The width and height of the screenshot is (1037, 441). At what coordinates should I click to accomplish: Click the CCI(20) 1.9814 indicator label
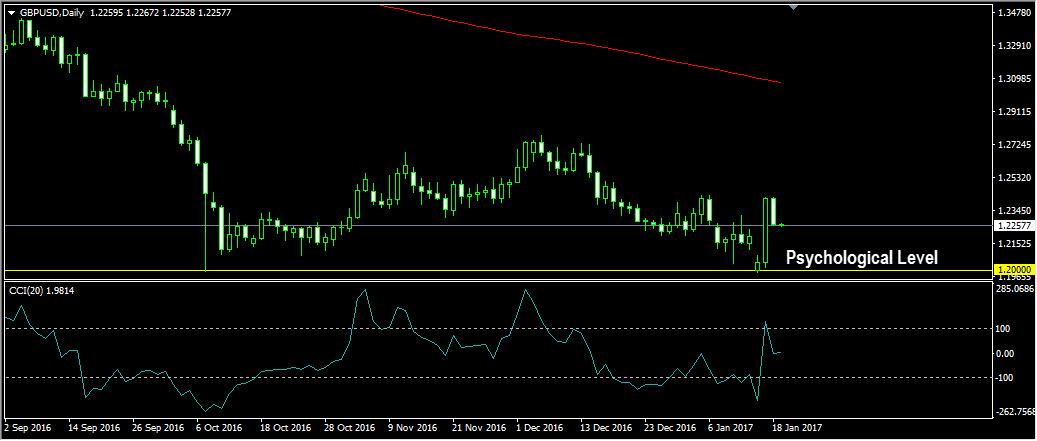[40, 290]
